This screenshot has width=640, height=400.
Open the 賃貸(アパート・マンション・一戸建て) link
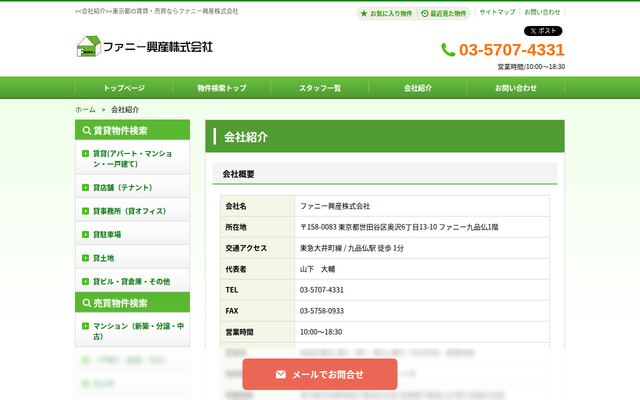click(x=133, y=158)
